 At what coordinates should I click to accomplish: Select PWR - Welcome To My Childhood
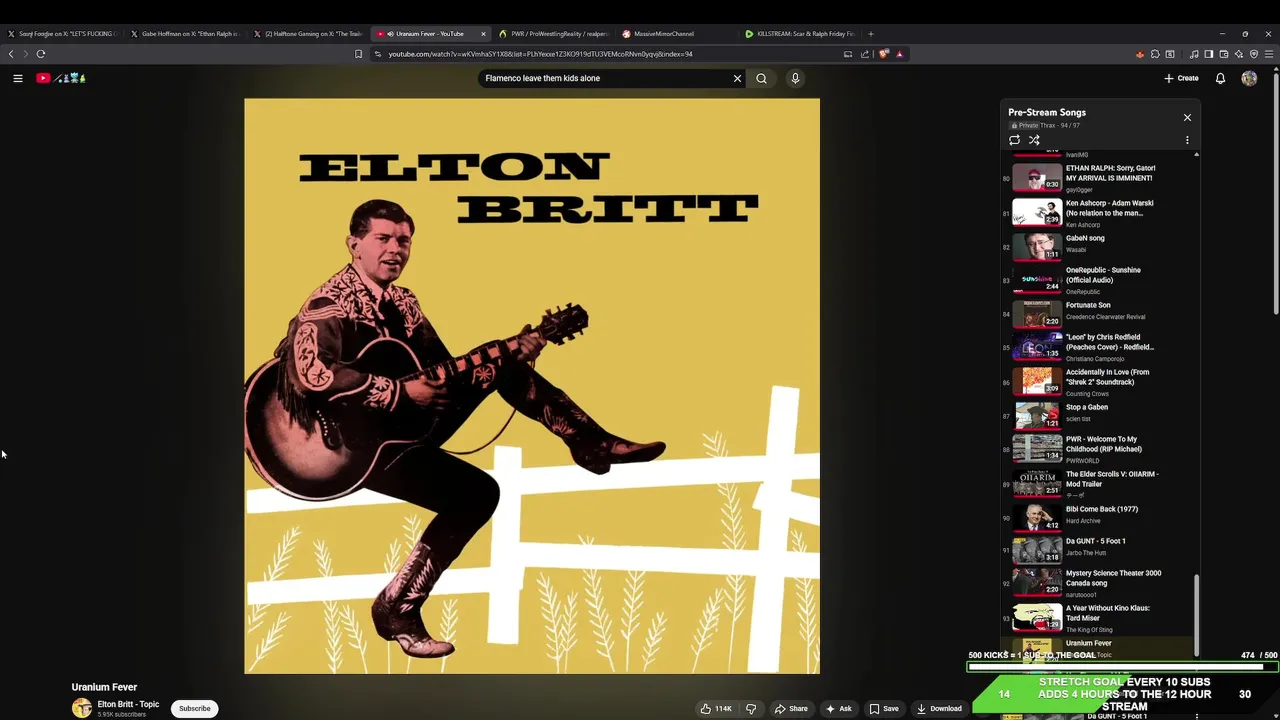pyautogui.click(x=1100, y=448)
